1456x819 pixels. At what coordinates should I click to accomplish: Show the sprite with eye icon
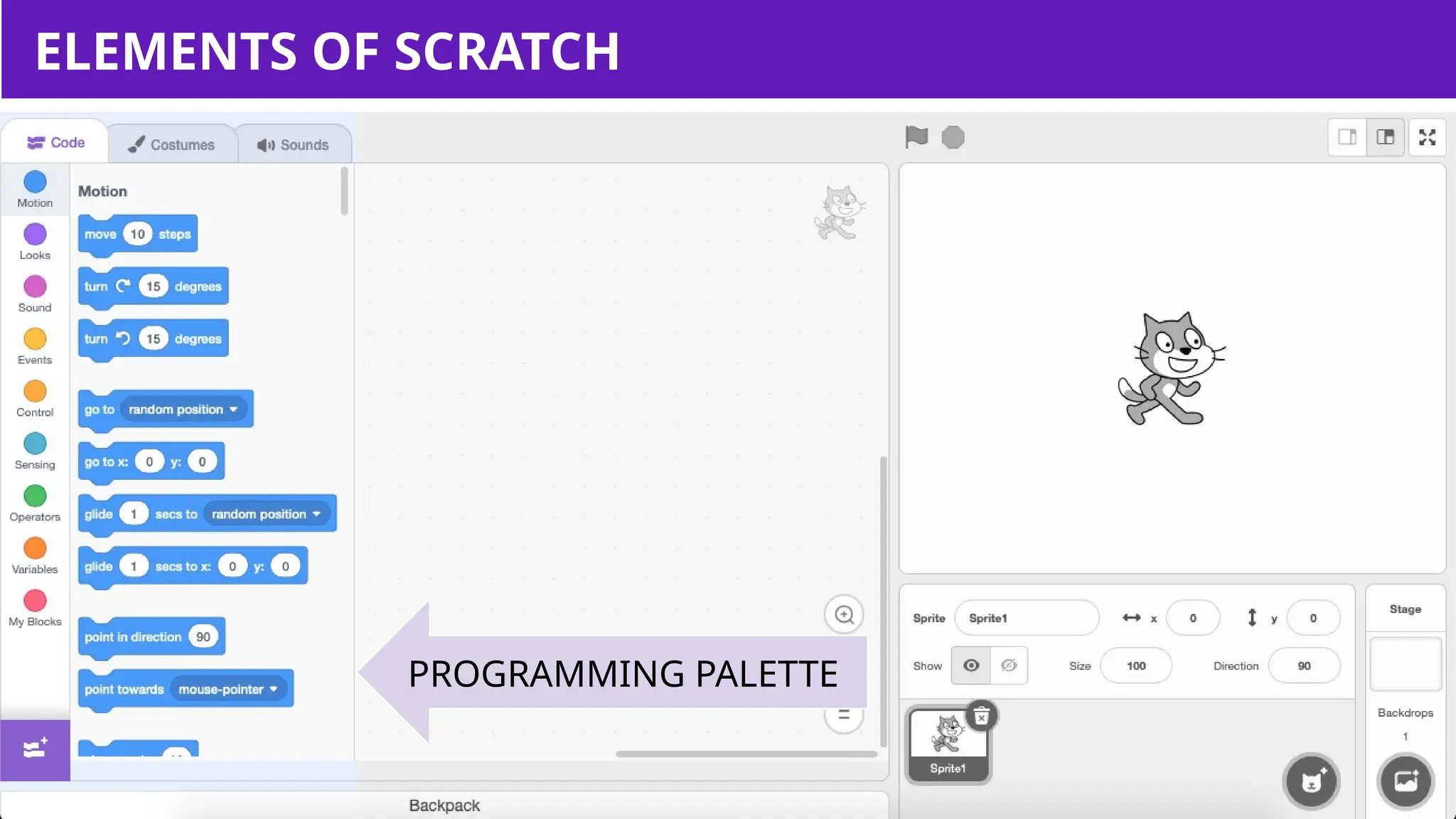(x=971, y=665)
